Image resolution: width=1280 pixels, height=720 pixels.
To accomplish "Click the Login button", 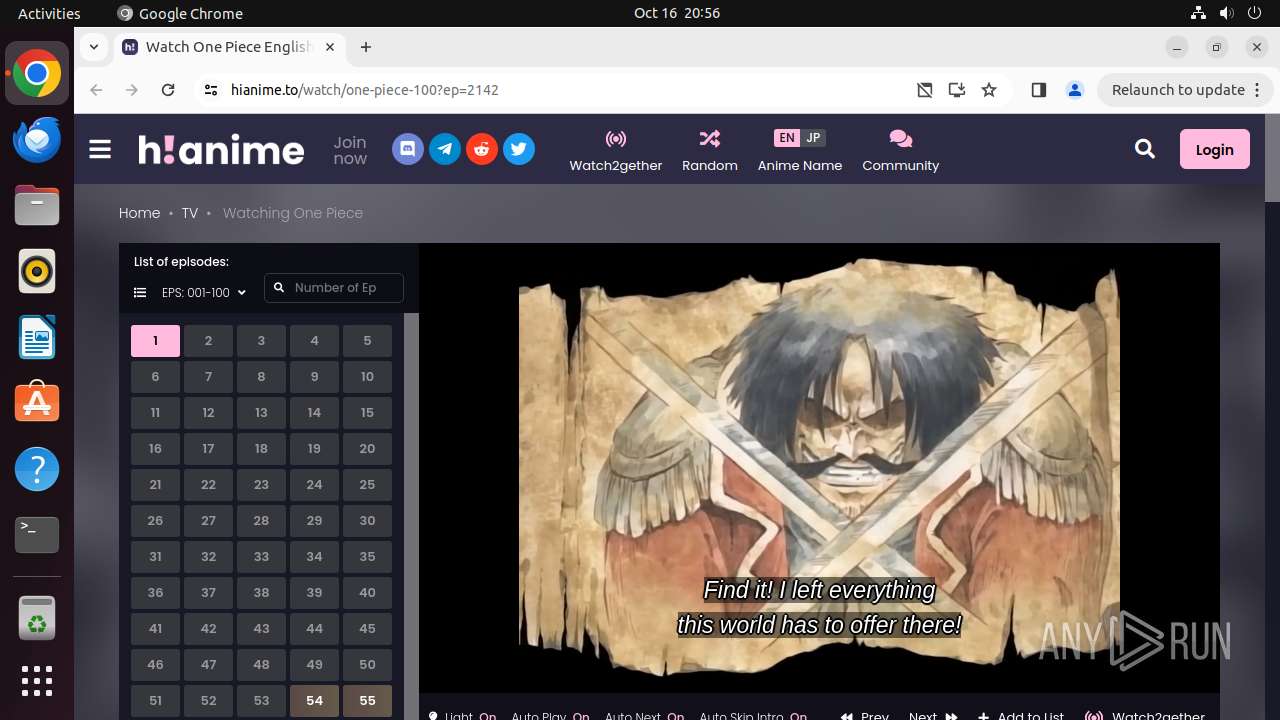I will [x=1215, y=150].
